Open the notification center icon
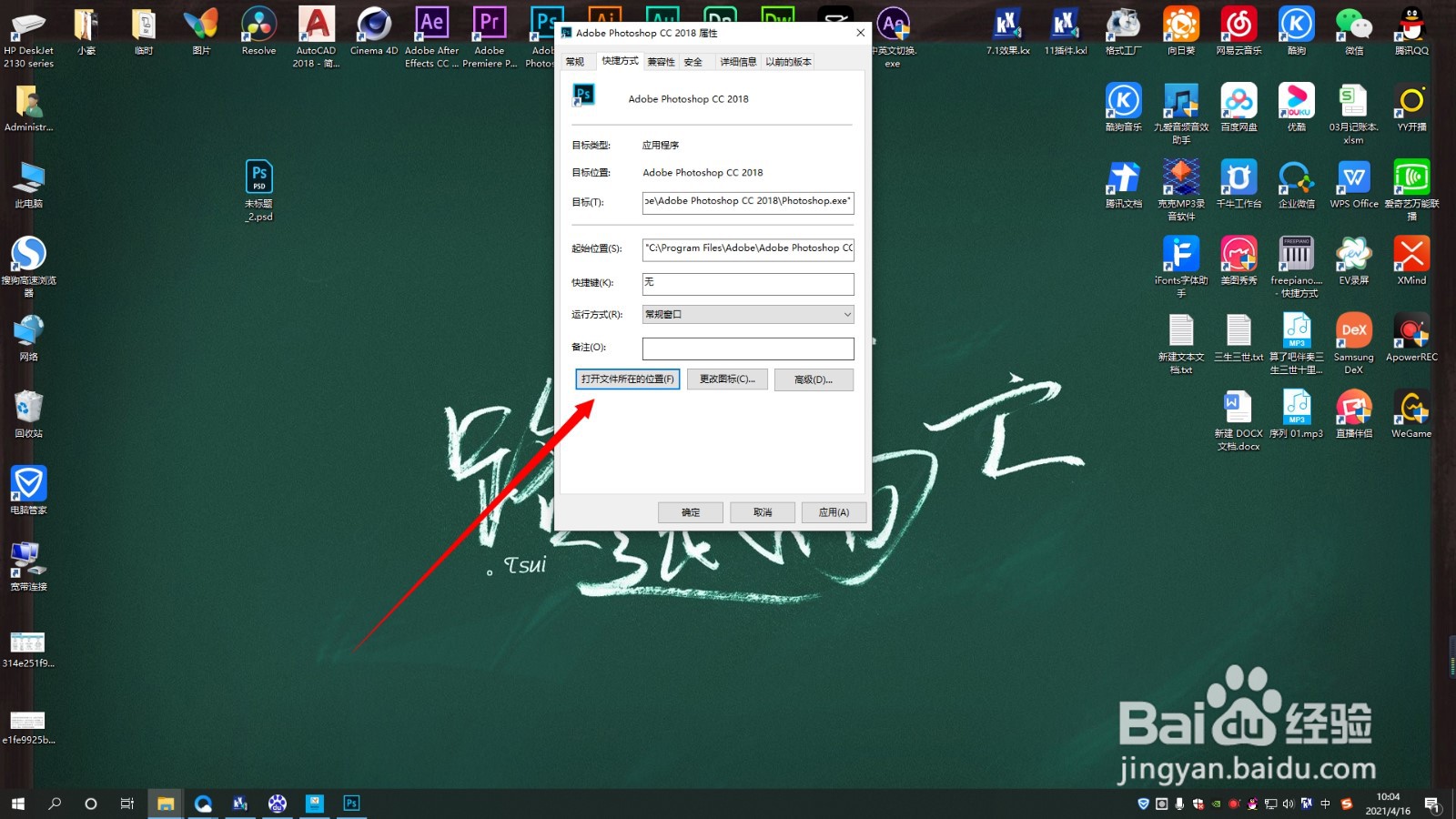 [1431, 804]
